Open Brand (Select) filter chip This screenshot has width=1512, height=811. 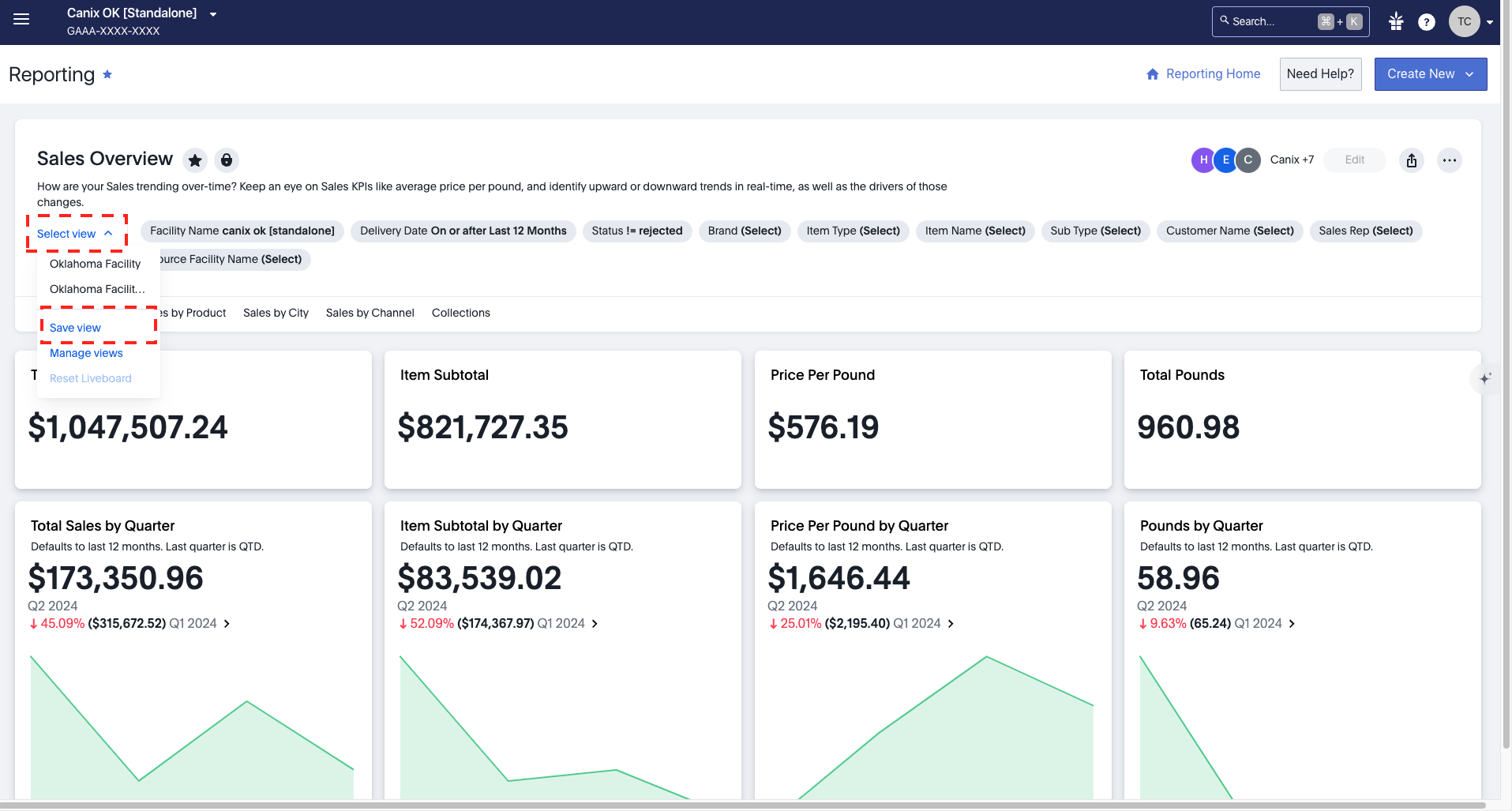pyautogui.click(x=745, y=231)
